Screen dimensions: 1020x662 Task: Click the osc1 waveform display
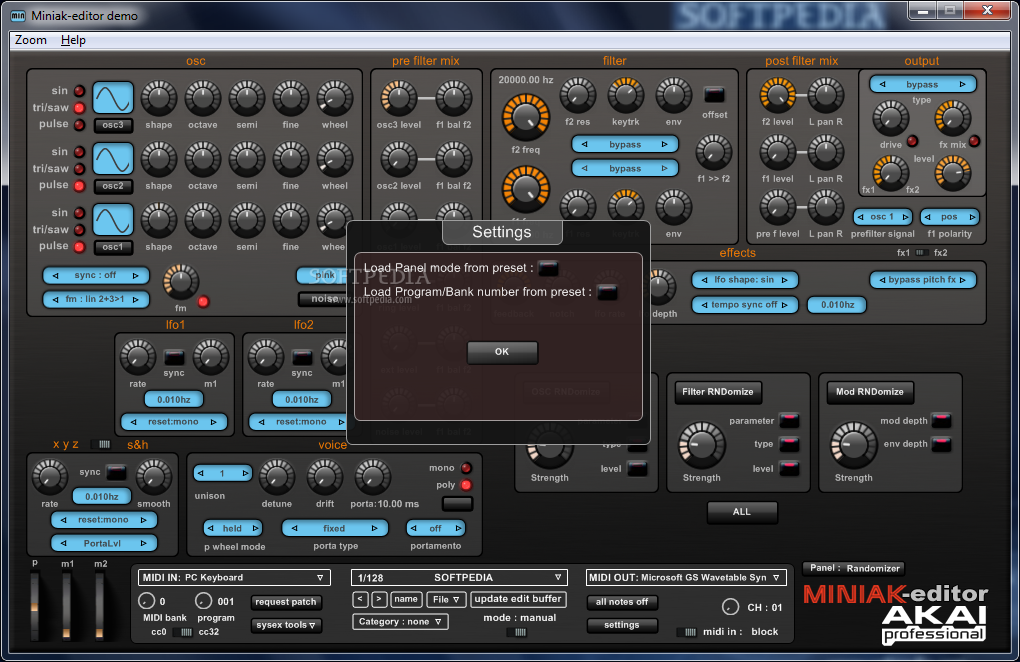click(x=113, y=220)
